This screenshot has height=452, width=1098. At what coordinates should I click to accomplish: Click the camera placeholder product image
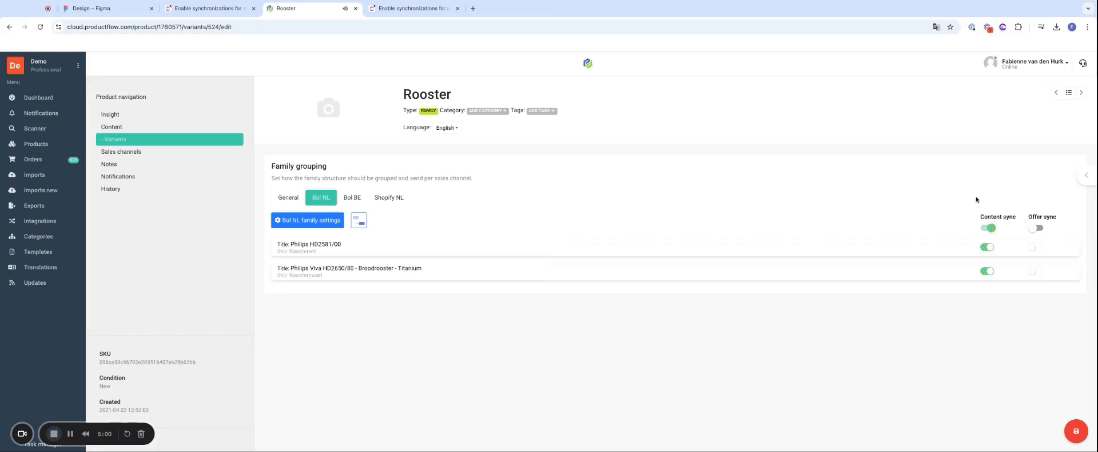[x=328, y=108]
